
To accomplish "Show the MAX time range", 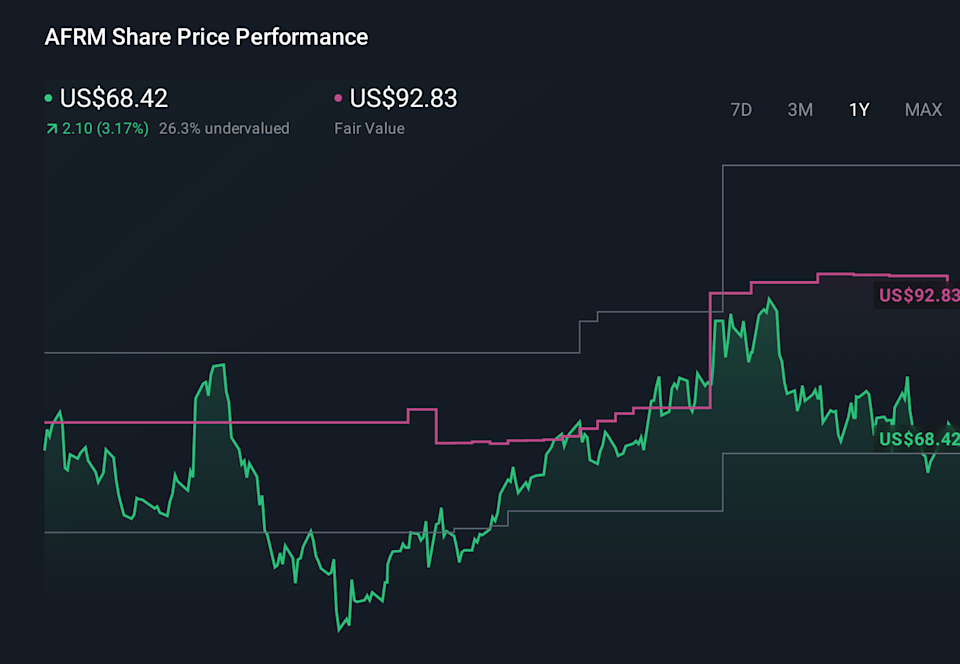I will pos(923,110).
